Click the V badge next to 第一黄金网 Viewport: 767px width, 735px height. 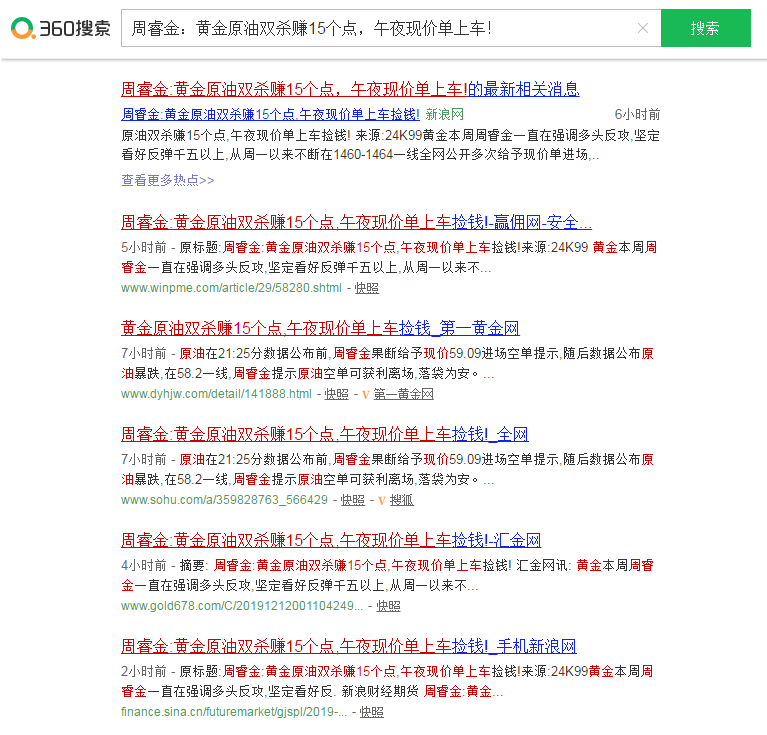coord(365,395)
